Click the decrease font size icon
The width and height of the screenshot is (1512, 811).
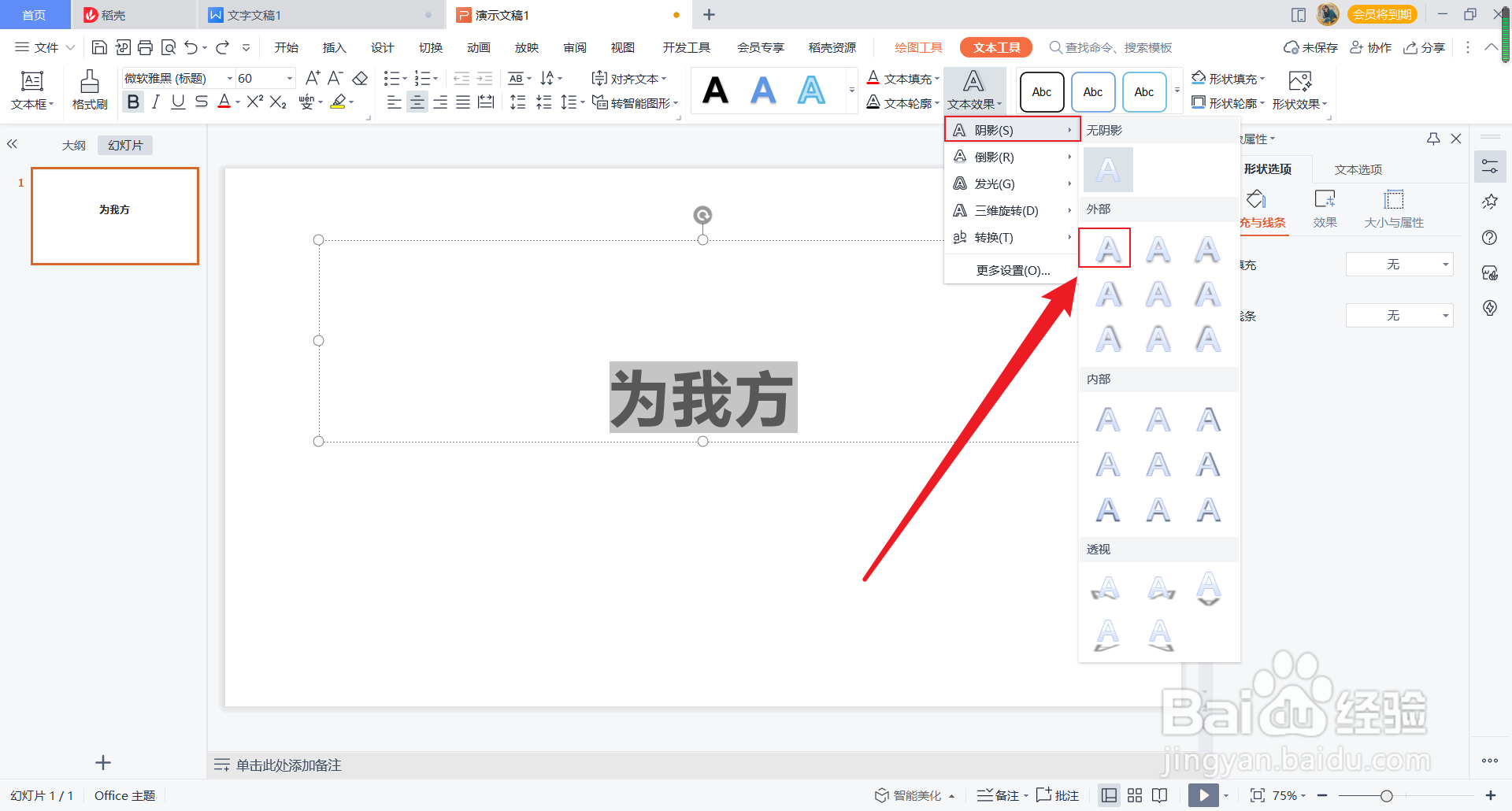click(x=335, y=78)
